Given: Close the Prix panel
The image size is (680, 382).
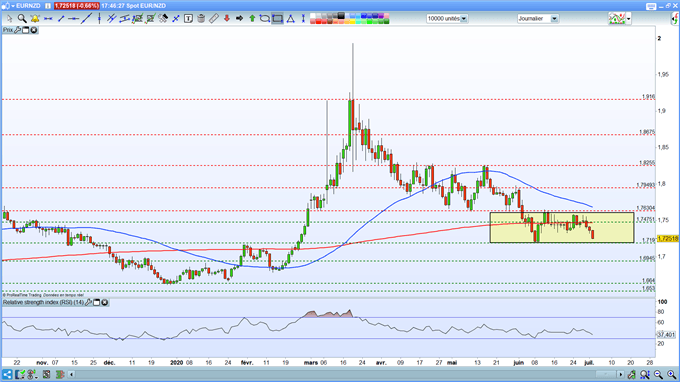Looking at the screenshot, I should [33, 30].
